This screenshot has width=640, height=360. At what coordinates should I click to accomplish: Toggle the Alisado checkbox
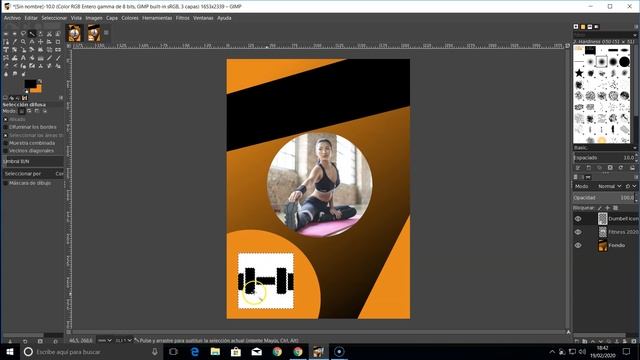coord(6,120)
